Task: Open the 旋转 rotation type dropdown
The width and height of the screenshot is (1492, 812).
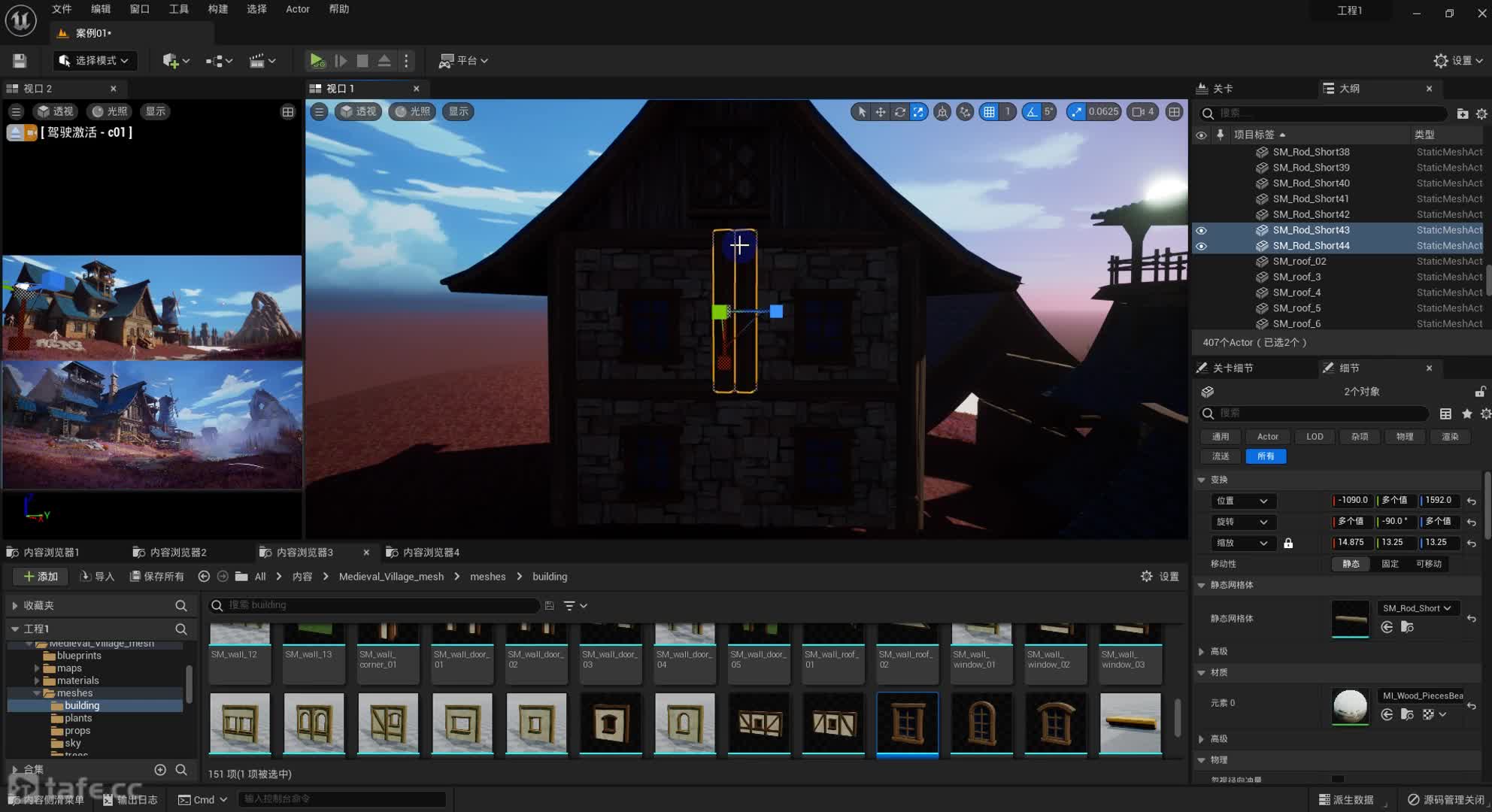Action: pyautogui.click(x=1242, y=522)
